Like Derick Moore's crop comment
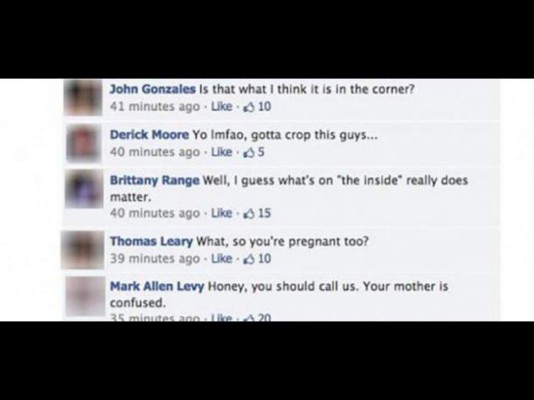The height and width of the screenshot is (400, 534). 222,152
